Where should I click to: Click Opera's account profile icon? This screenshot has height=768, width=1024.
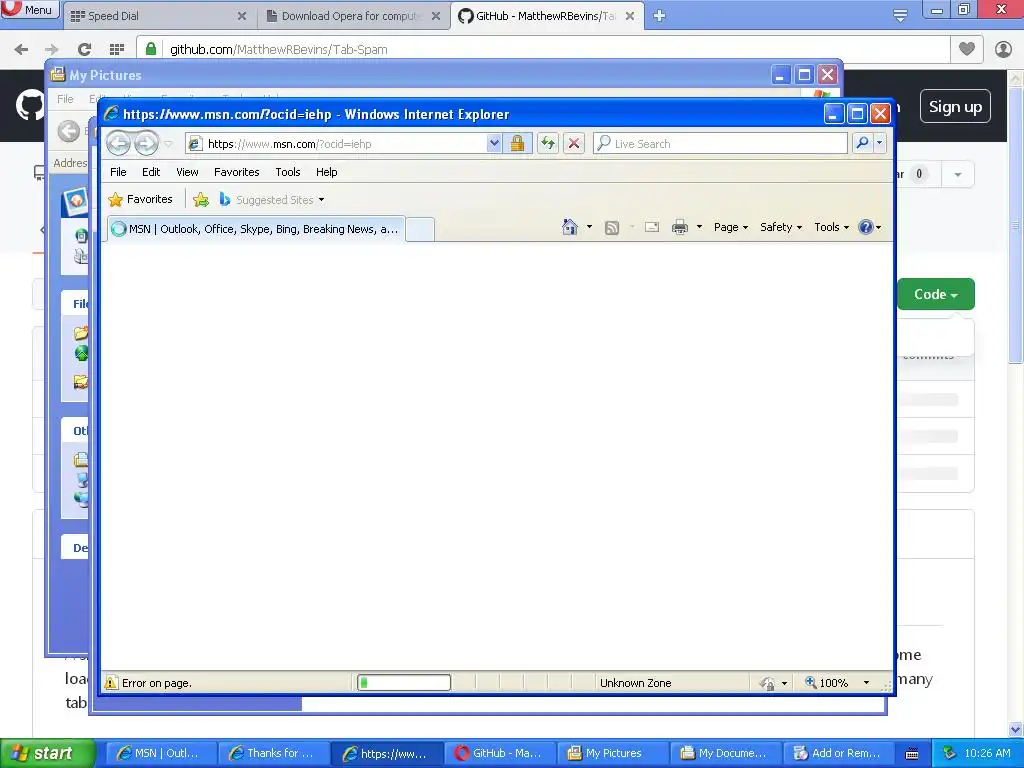[x=1003, y=49]
